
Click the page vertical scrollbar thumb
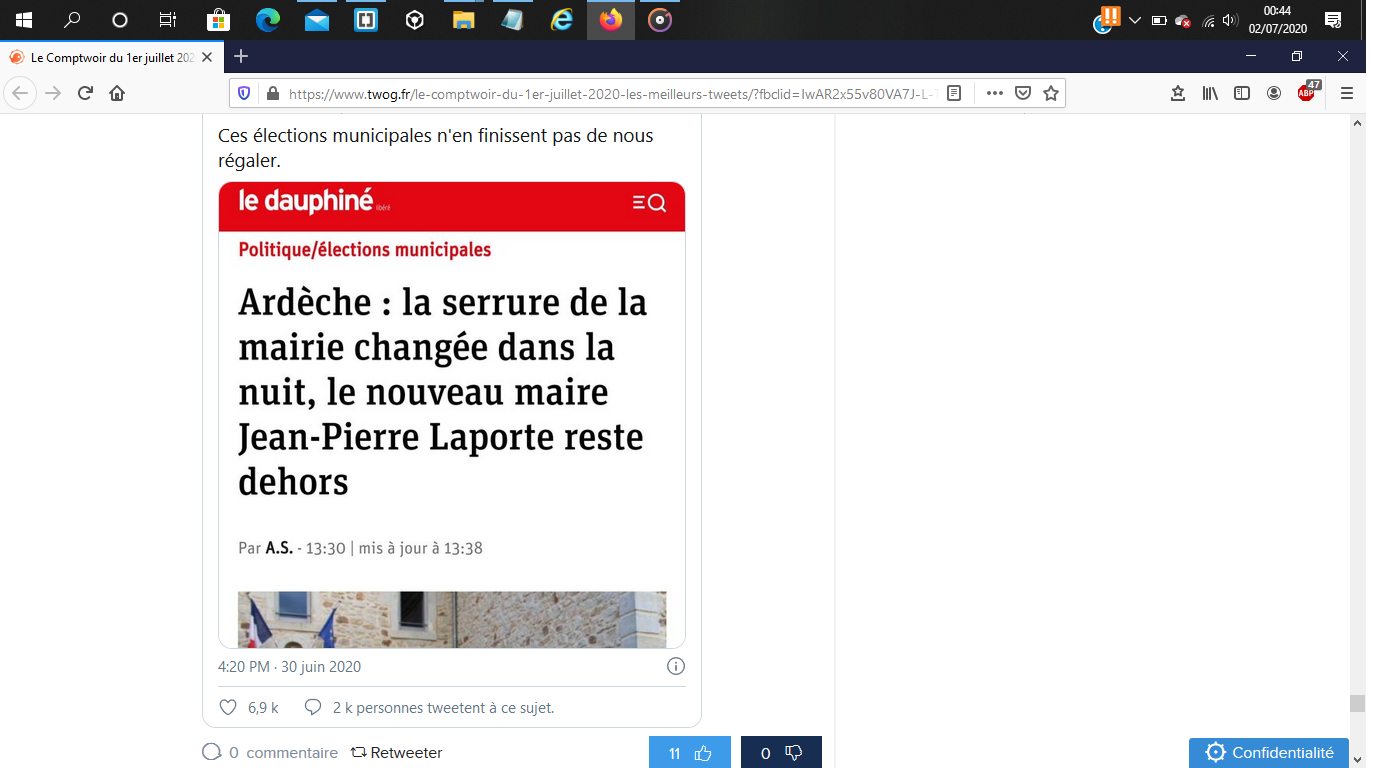pos(1357,703)
